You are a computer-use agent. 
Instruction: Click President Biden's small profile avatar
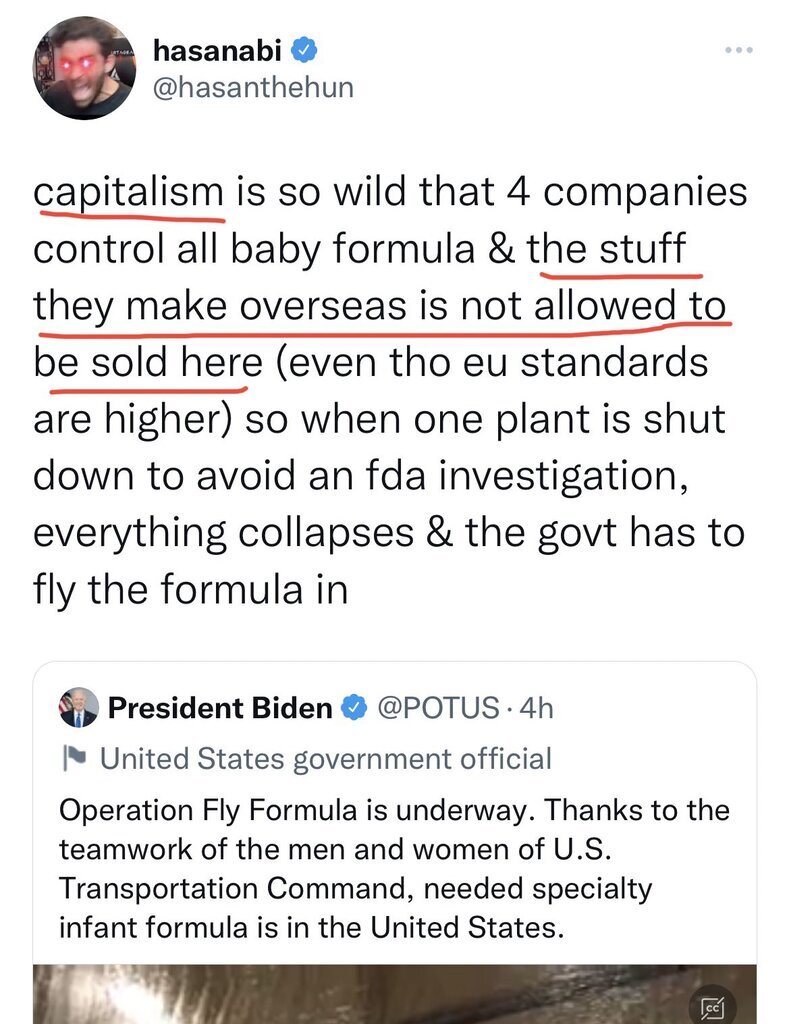click(79, 708)
